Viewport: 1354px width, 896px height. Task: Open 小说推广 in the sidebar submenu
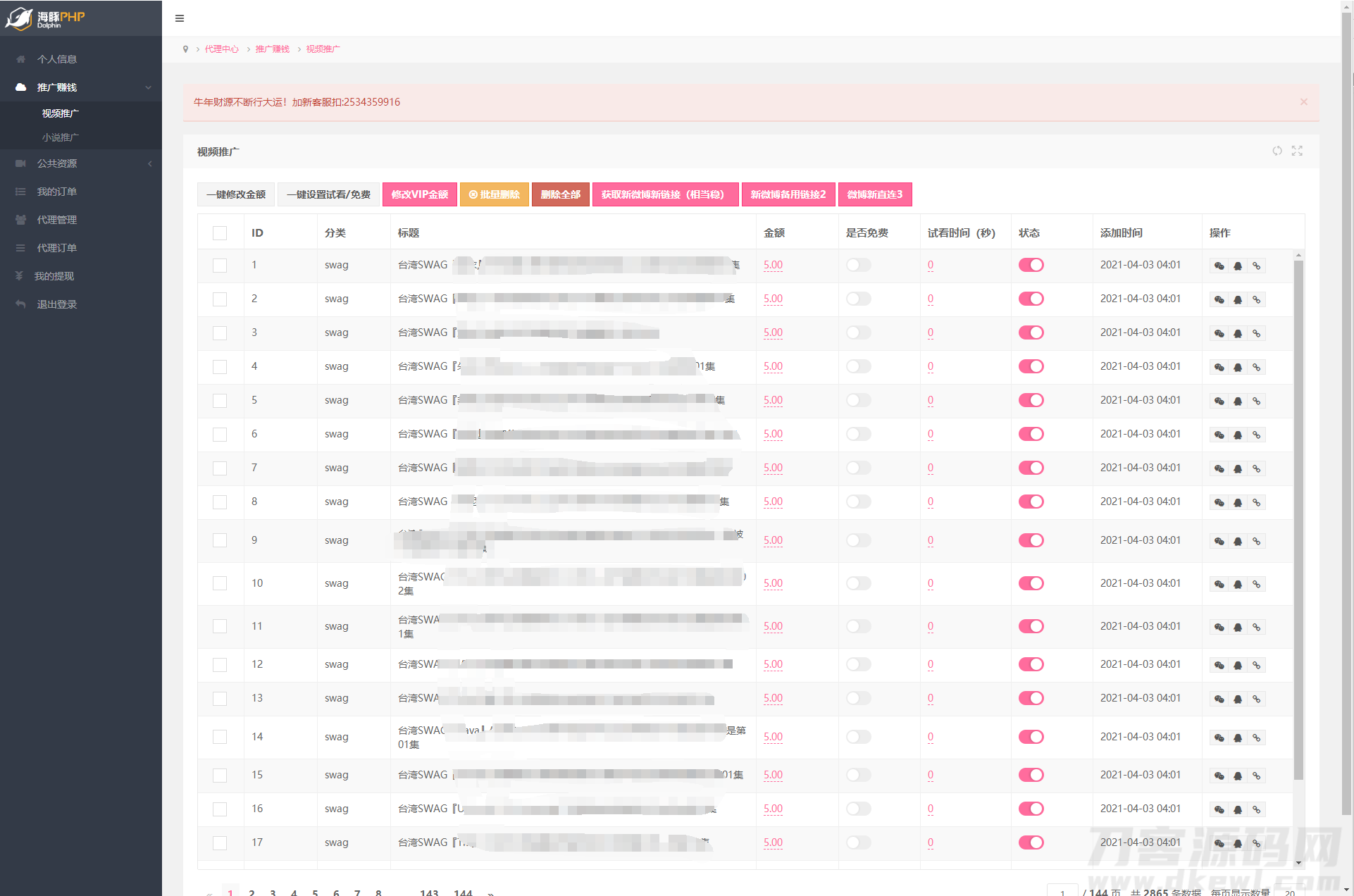click(60, 137)
